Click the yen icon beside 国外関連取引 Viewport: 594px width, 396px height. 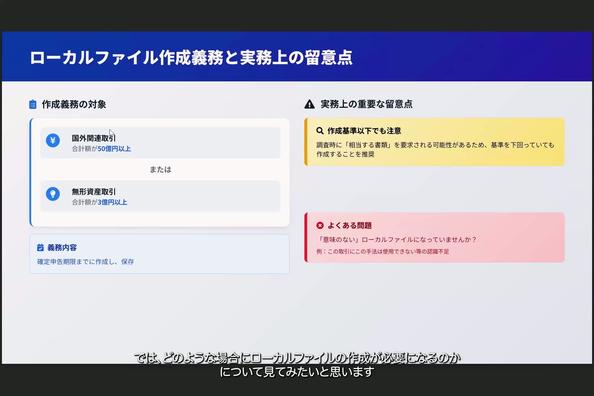53,140
